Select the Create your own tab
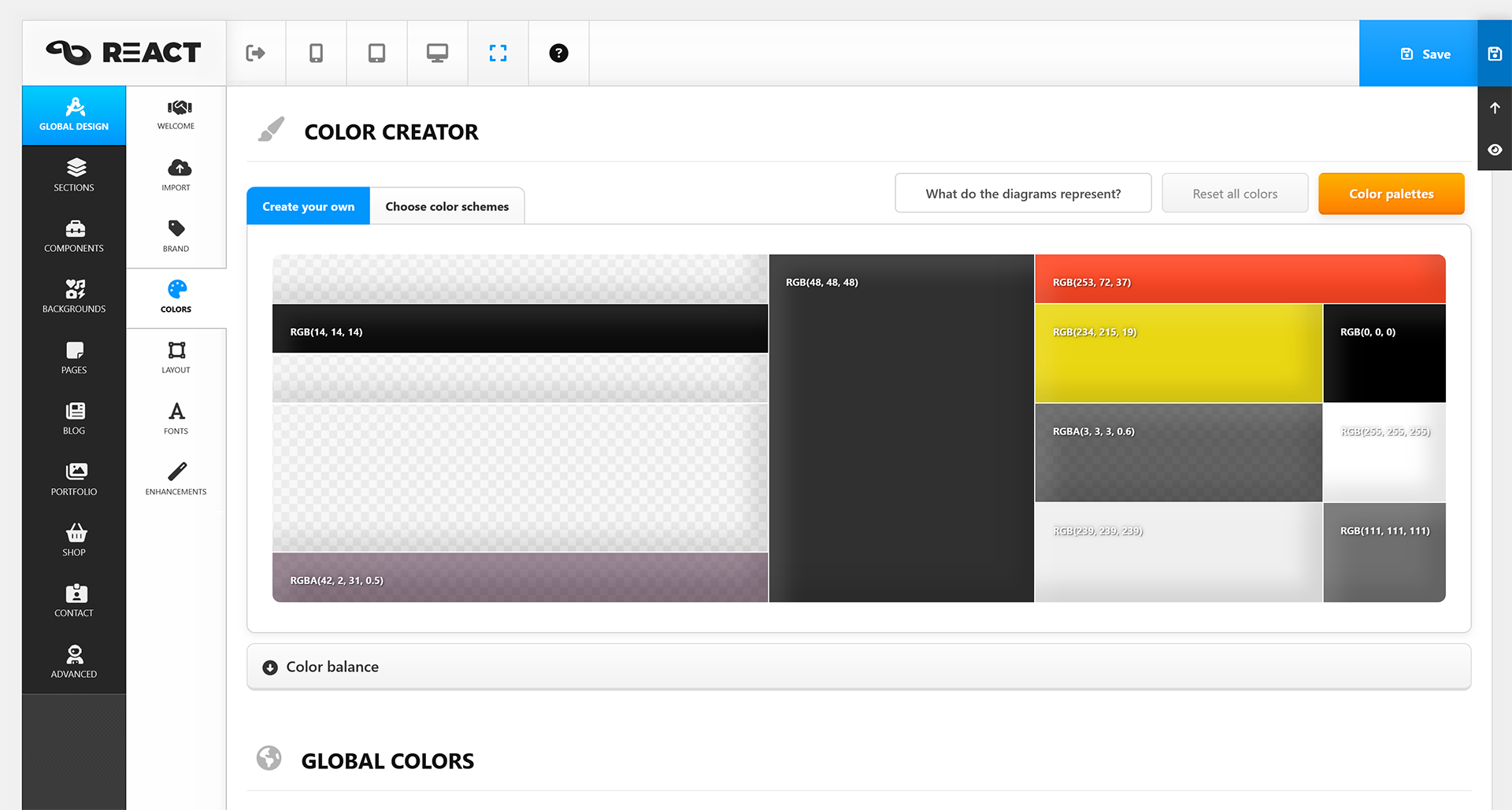The image size is (1512, 810). 308,205
